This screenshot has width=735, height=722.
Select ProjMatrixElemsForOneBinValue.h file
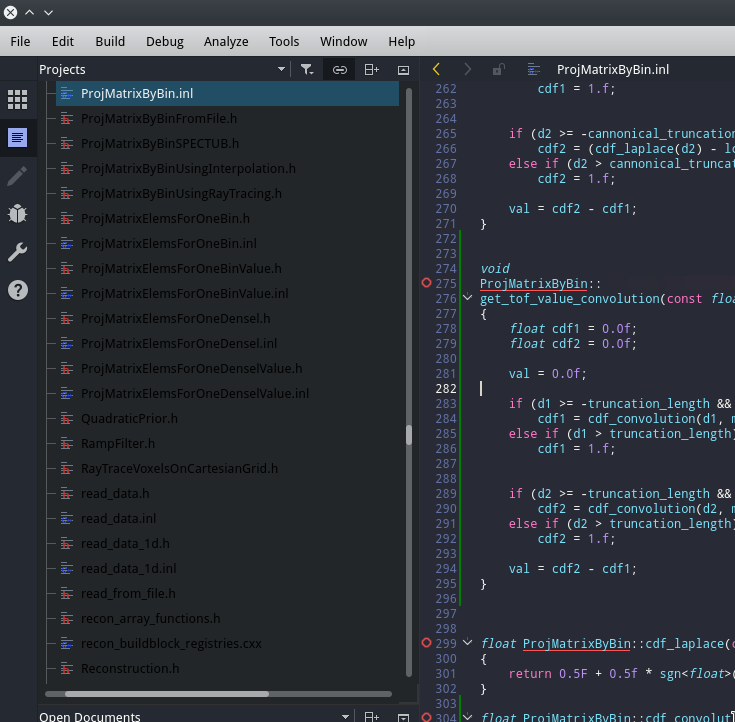click(181, 269)
